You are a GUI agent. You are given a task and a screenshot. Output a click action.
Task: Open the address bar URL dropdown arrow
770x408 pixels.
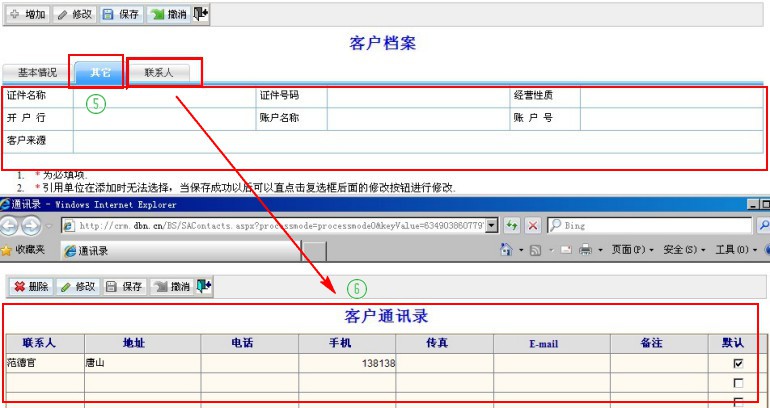[x=491, y=226]
